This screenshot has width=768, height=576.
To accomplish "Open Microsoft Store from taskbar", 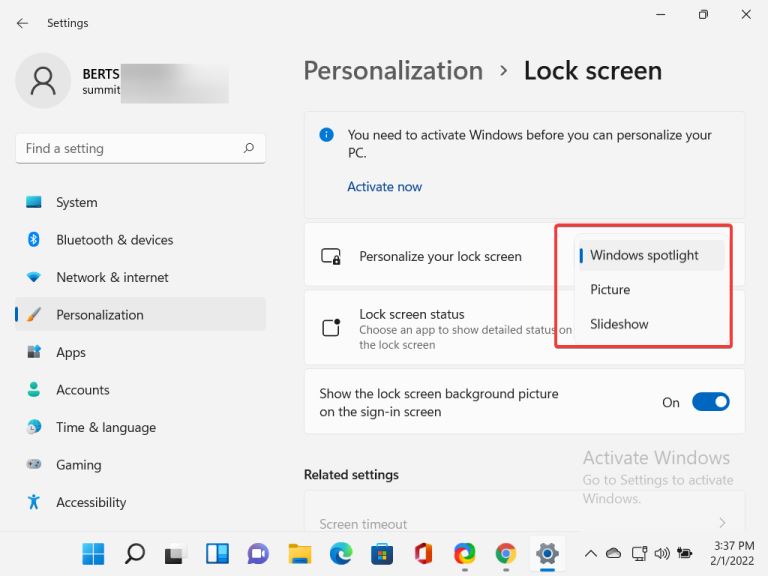I will (382, 554).
